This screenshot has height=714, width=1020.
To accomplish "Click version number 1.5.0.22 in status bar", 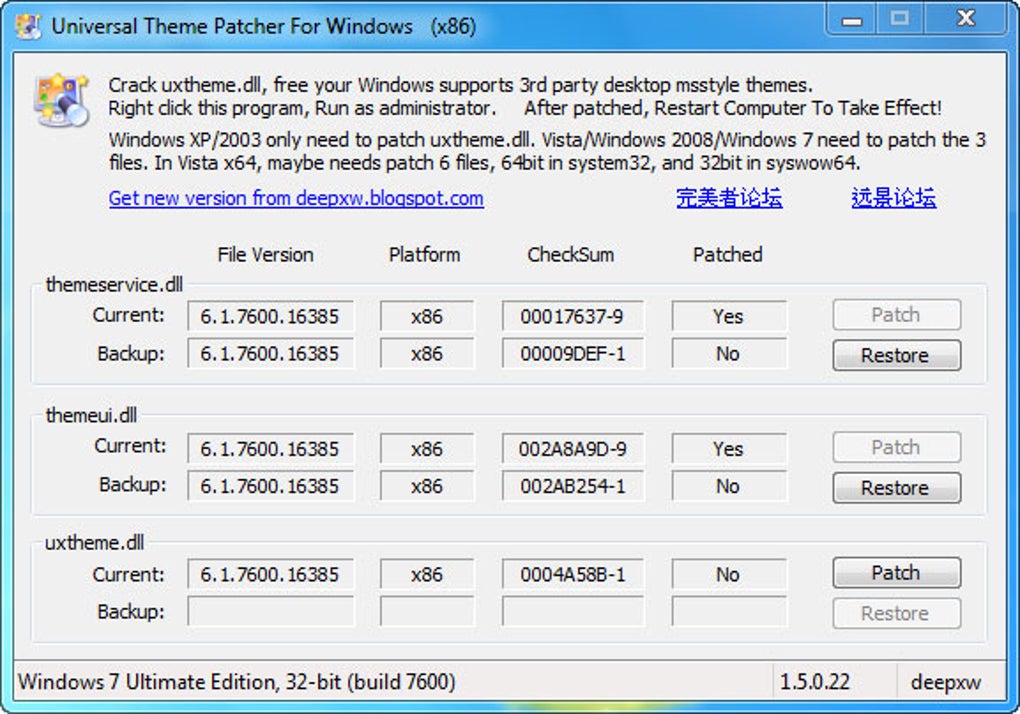I will (x=814, y=681).
